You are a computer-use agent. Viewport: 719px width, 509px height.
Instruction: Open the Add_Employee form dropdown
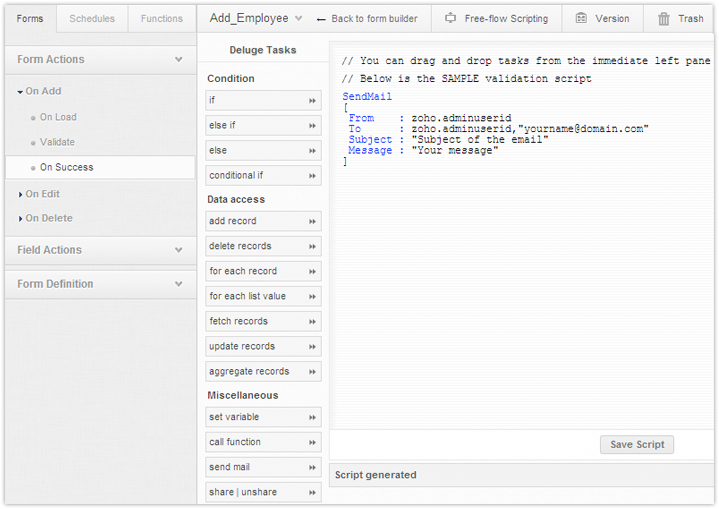tap(298, 18)
